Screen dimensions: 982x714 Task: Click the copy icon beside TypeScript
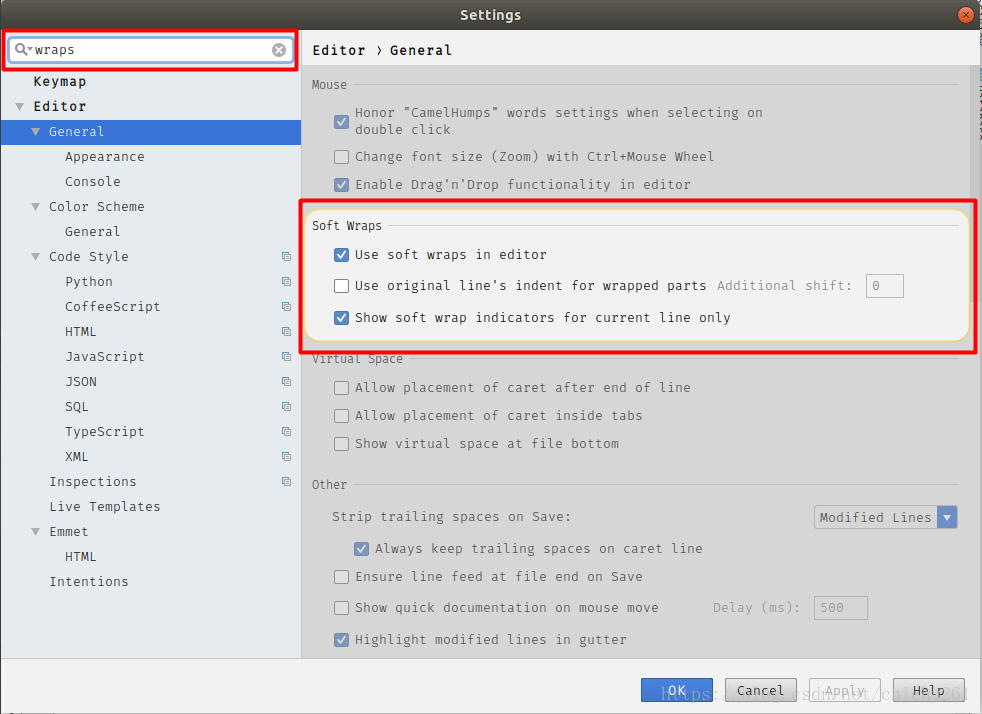pyautogui.click(x=286, y=432)
